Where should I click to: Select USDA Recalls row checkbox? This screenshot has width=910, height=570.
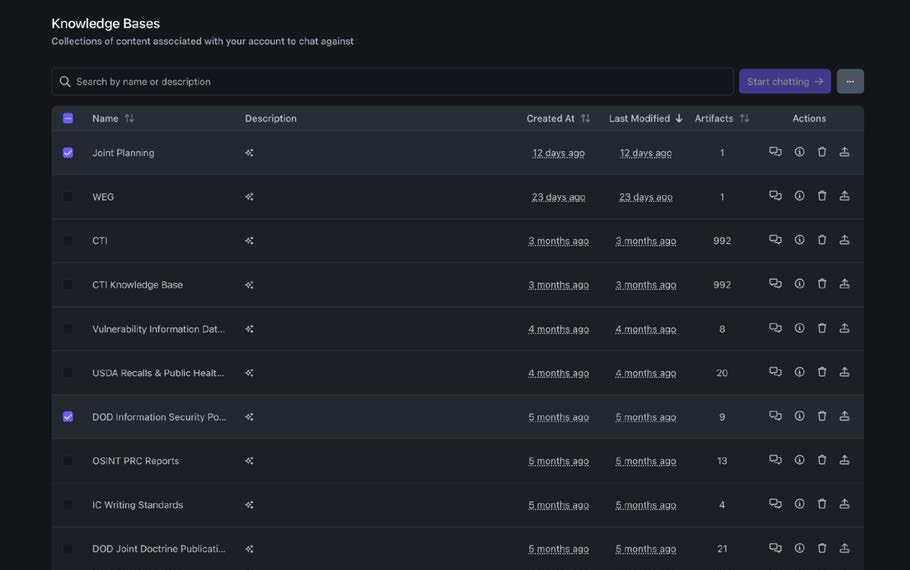(68, 373)
